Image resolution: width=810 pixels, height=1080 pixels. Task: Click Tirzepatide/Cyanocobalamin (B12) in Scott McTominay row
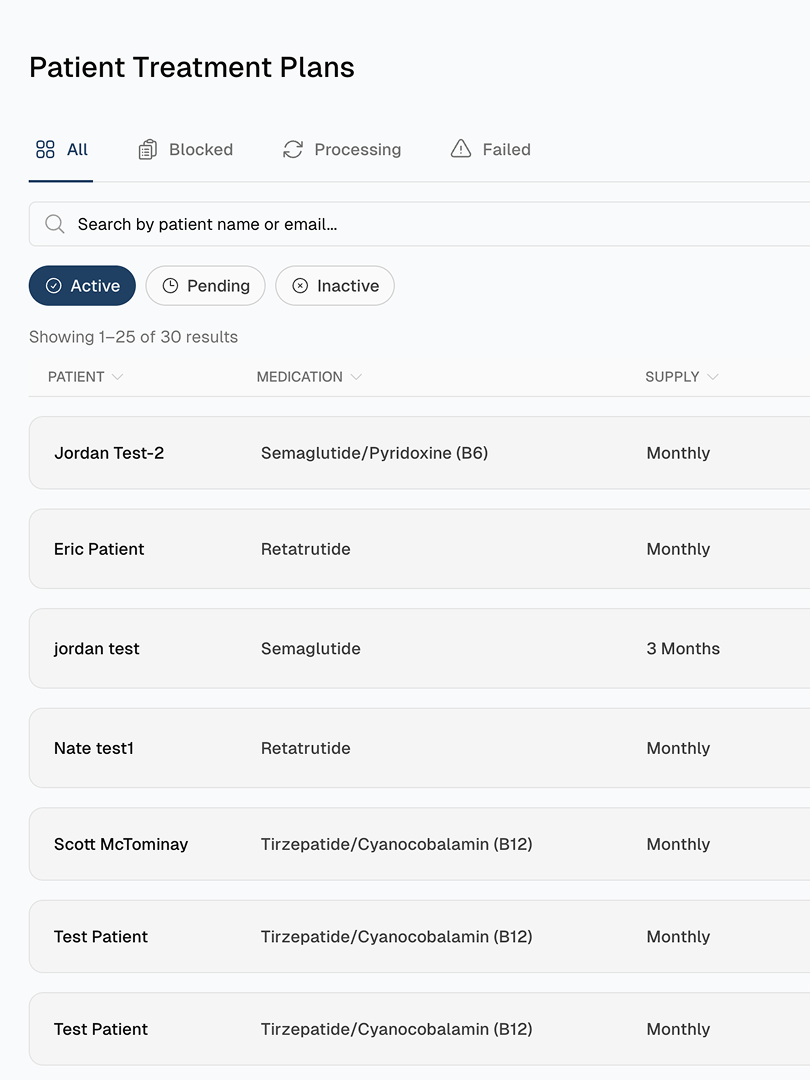(x=396, y=844)
